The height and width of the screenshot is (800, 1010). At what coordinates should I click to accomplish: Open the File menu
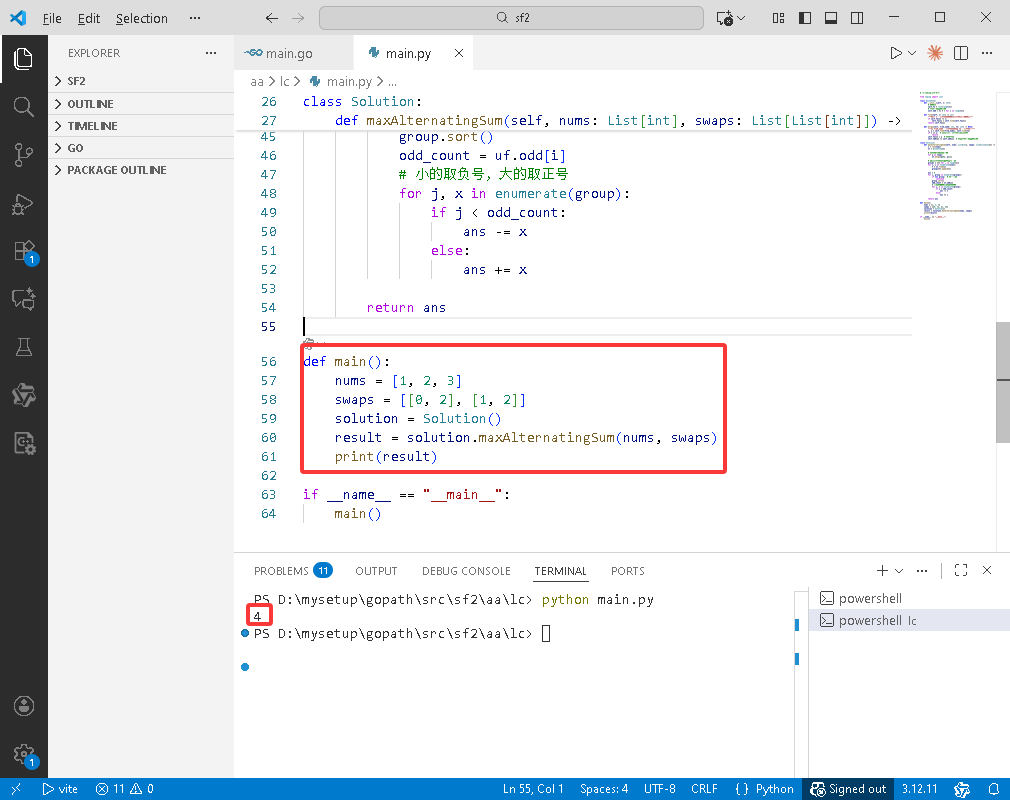[x=52, y=18]
